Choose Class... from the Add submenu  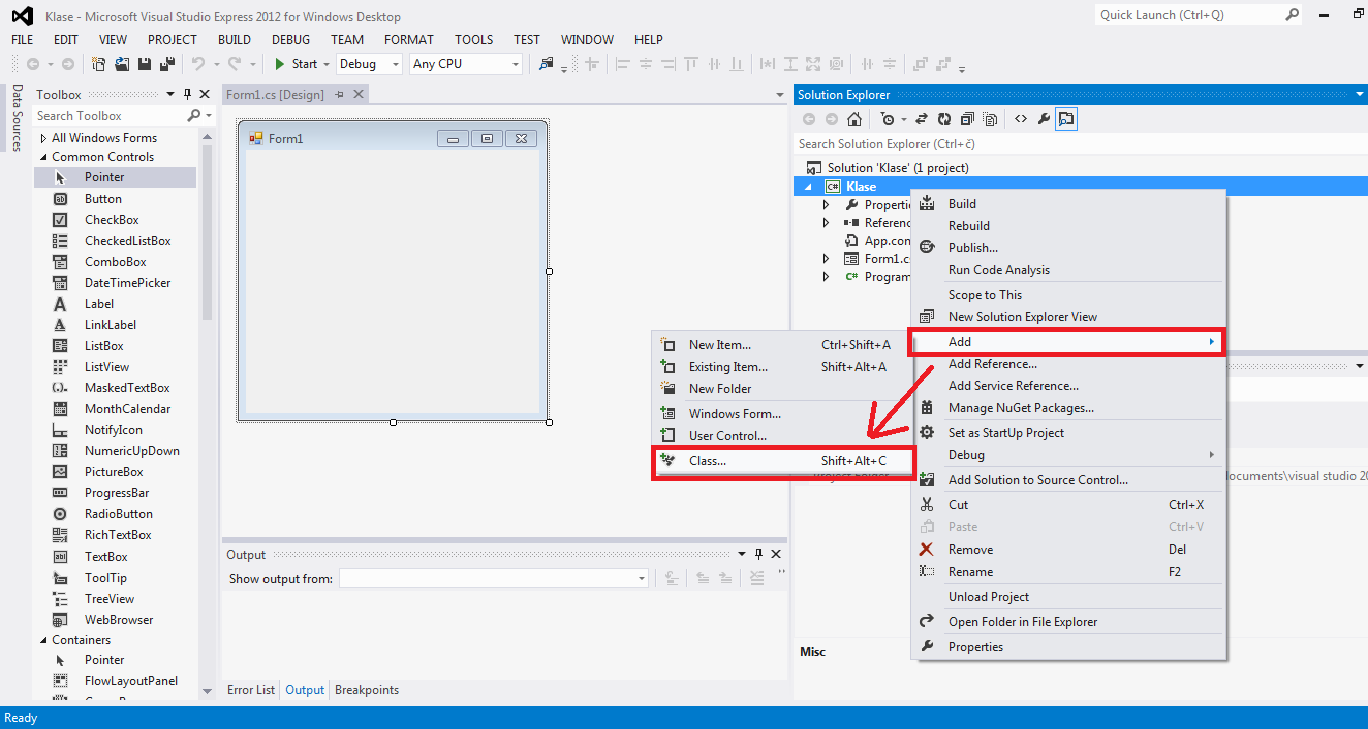[707, 461]
